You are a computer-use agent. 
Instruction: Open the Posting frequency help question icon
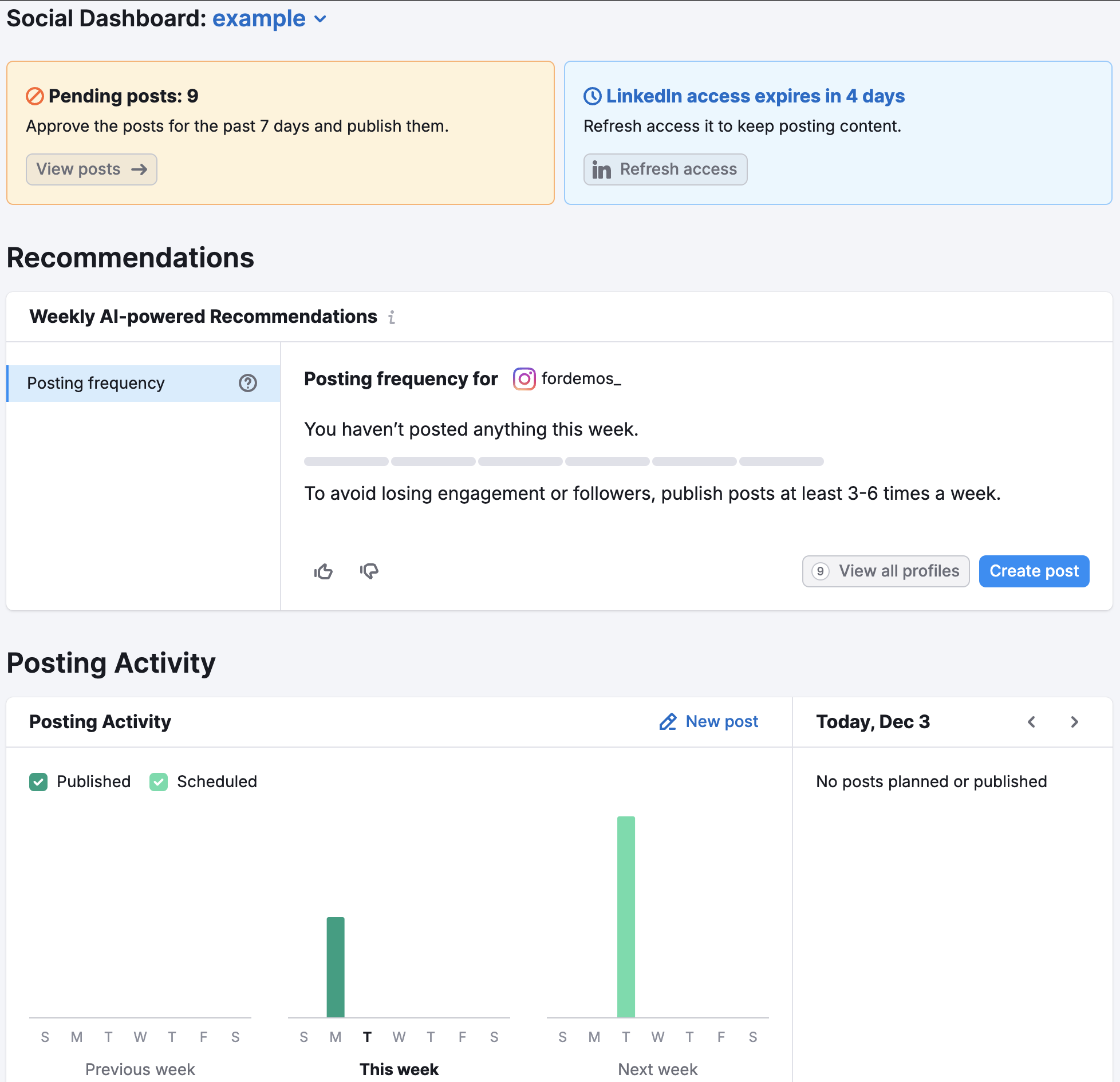tap(248, 383)
